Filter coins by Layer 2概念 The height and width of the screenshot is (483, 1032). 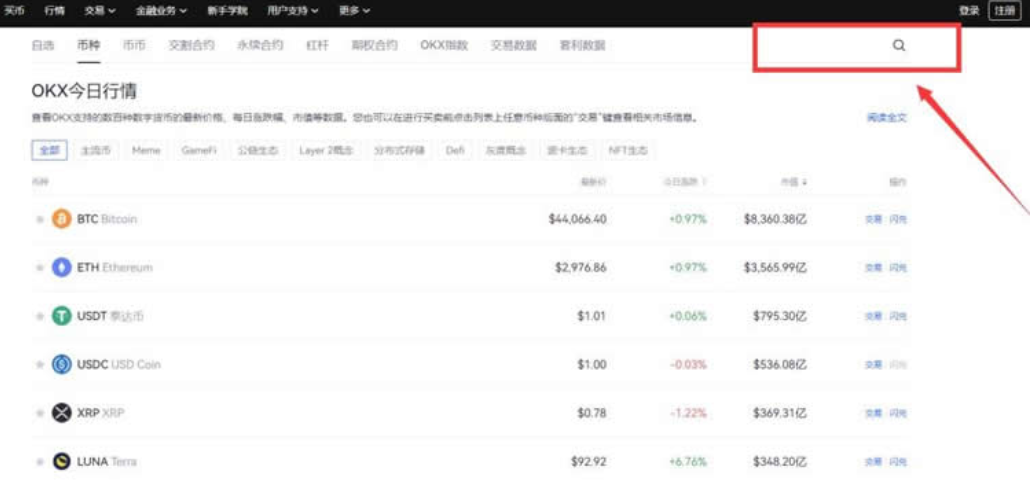[326, 151]
